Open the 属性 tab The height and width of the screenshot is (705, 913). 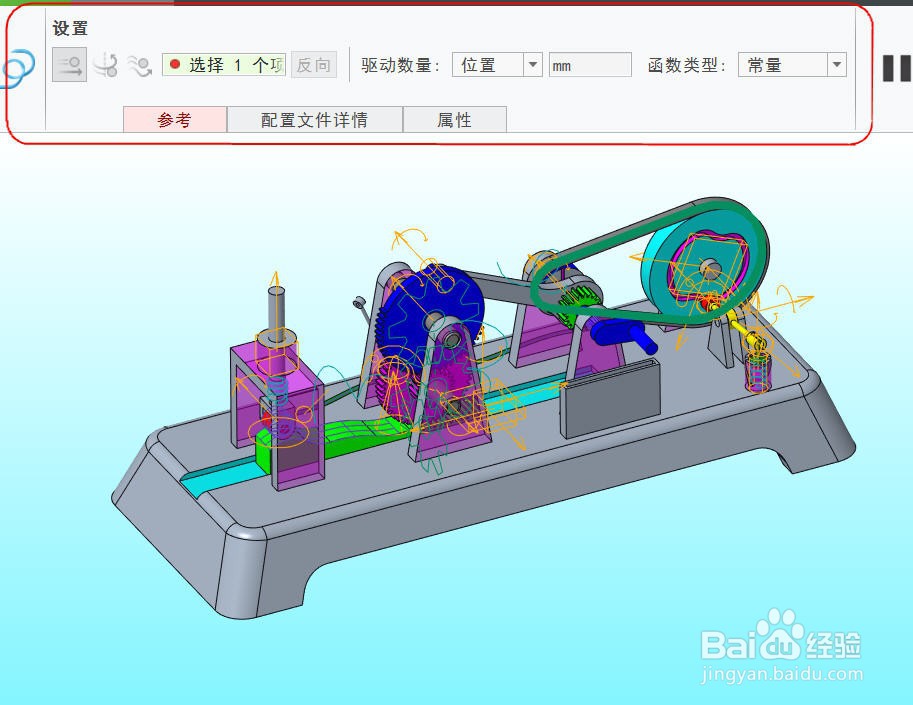[455, 119]
